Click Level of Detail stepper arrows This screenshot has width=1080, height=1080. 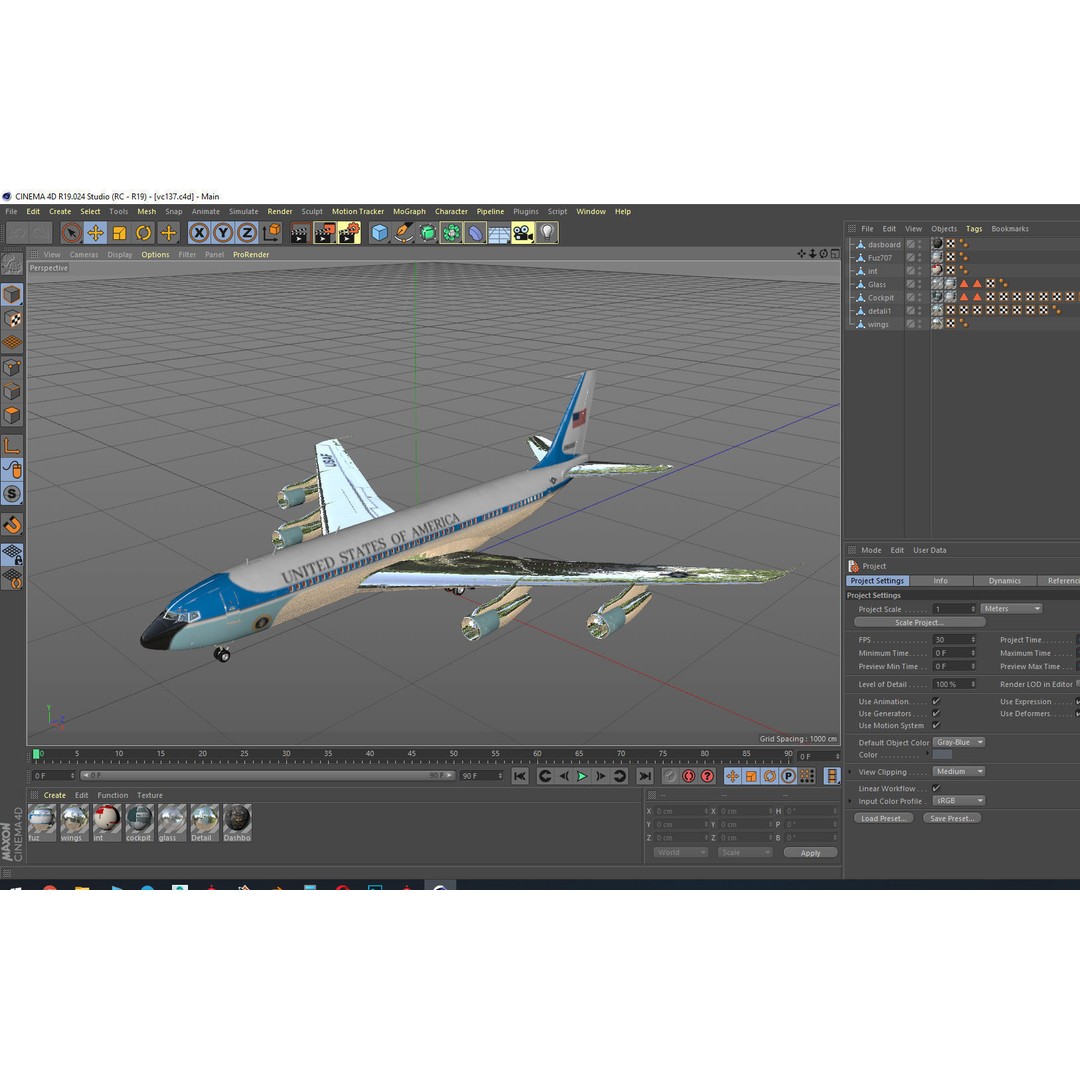click(x=973, y=684)
